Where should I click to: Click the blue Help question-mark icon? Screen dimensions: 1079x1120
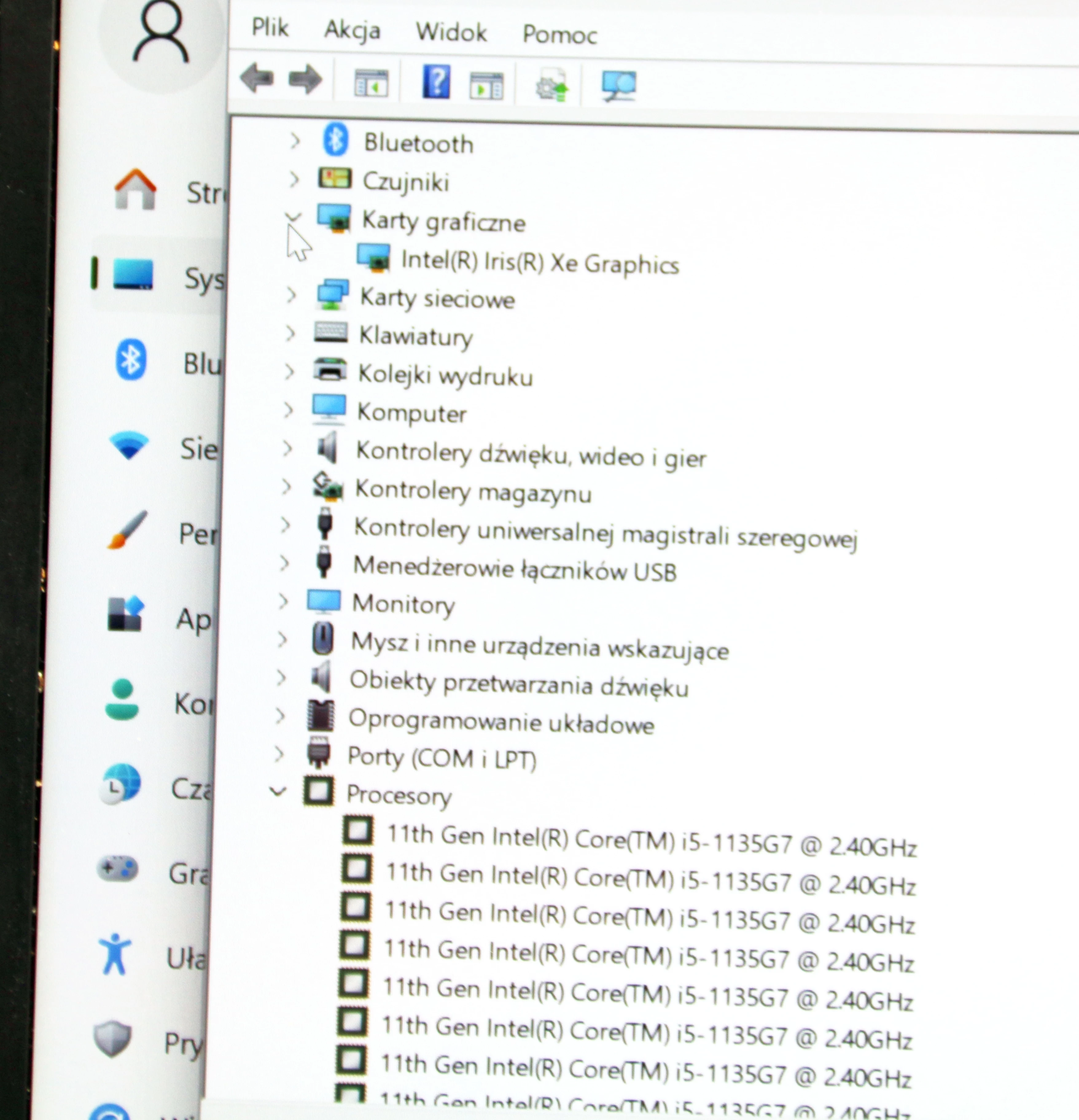[436, 82]
